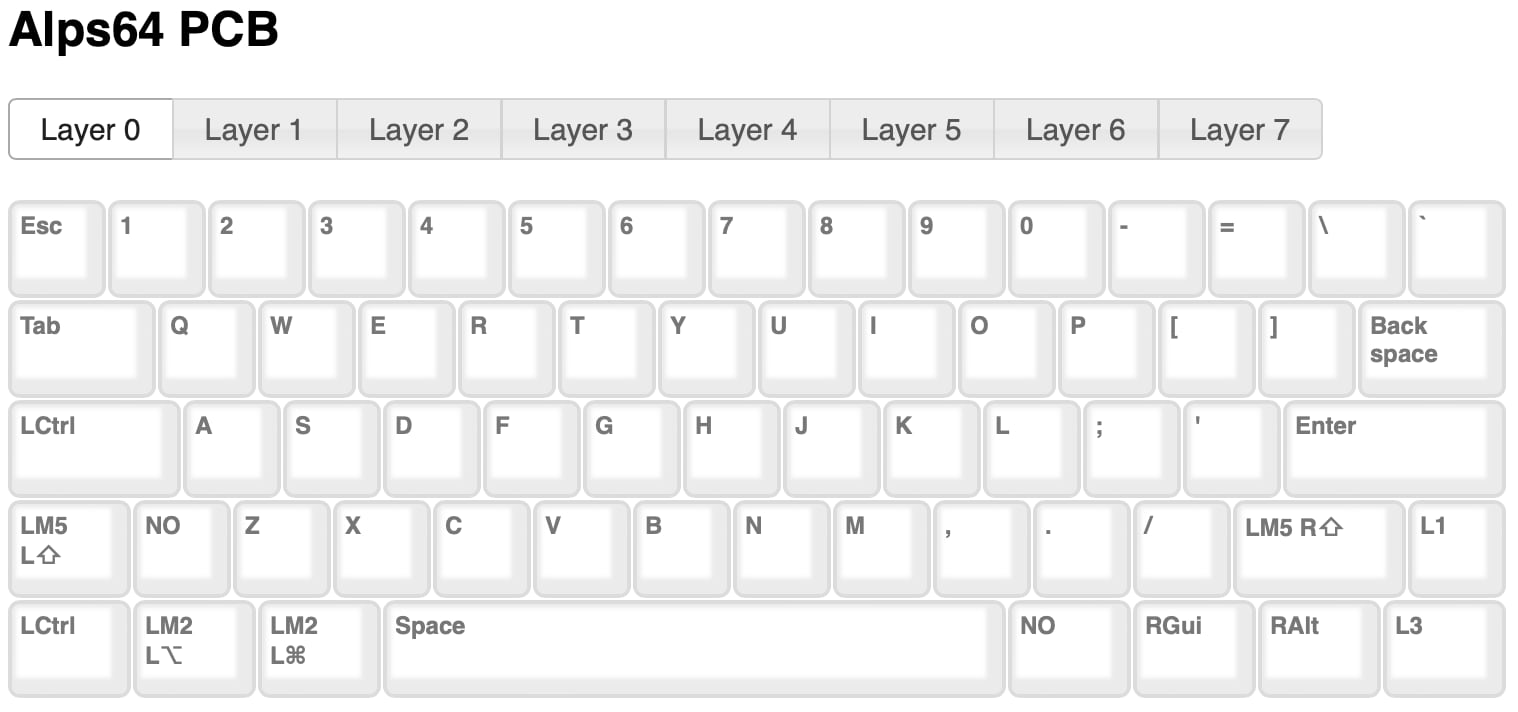Select the Enter key
Image resolution: width=1518 pixels, height=712 pixels.
click(x=1393, y=448)
